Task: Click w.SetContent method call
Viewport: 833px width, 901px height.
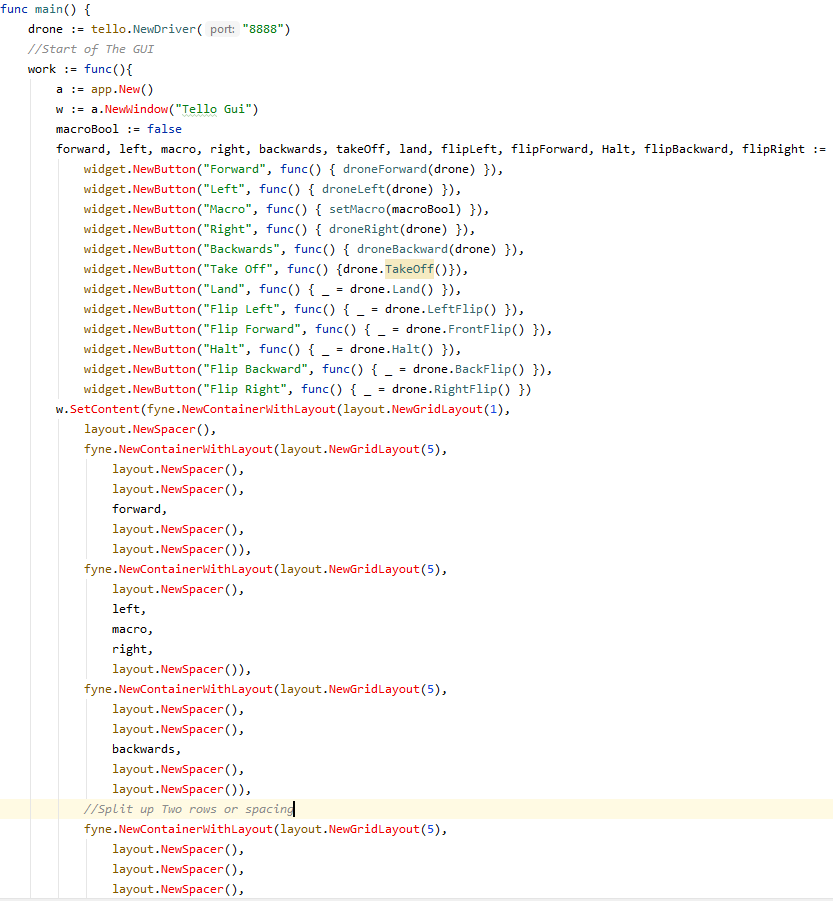Action: point(98,409)
